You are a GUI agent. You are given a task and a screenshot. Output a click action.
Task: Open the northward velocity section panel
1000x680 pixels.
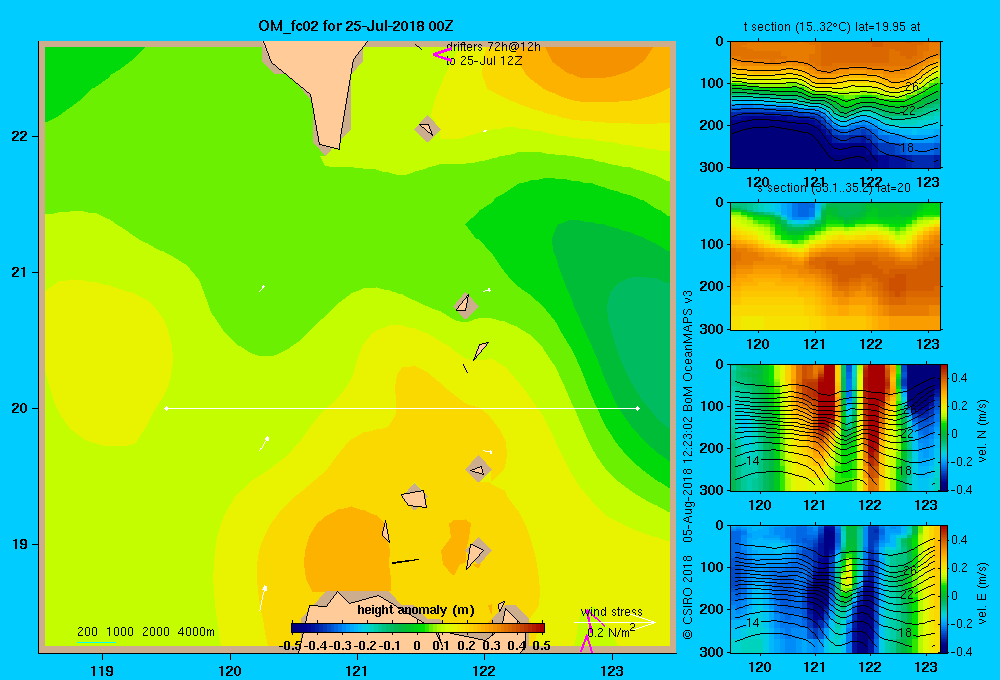coord(835,427)
